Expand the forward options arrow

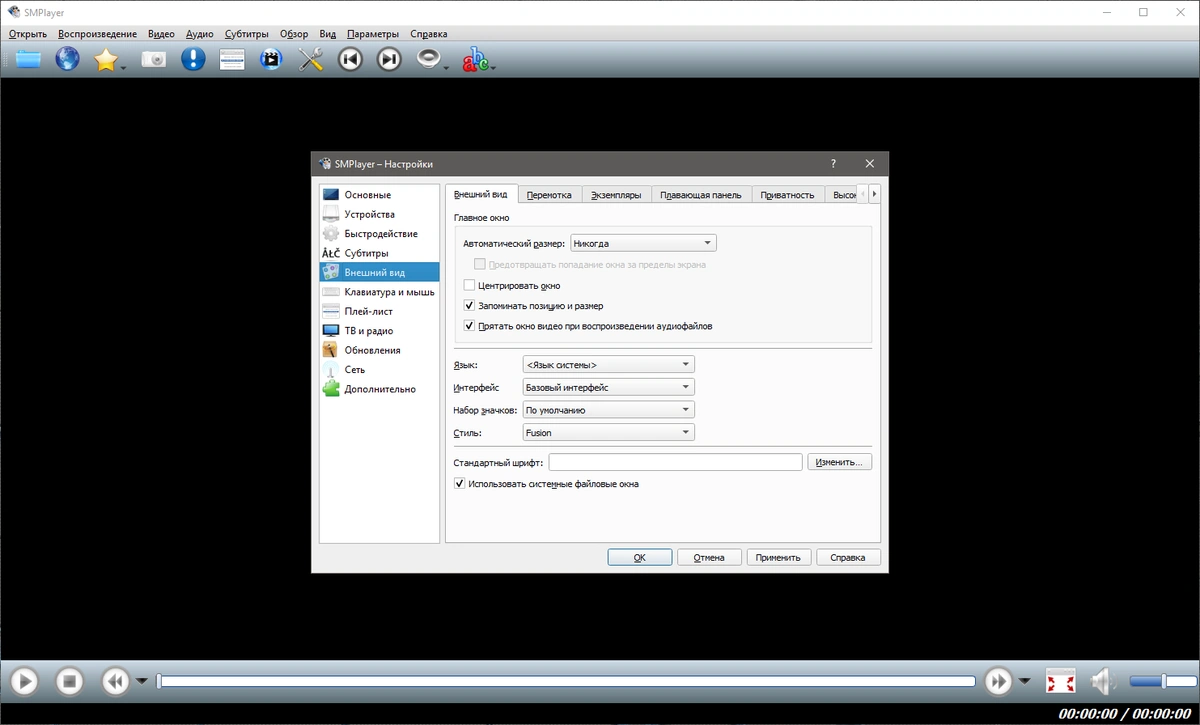1024,682
